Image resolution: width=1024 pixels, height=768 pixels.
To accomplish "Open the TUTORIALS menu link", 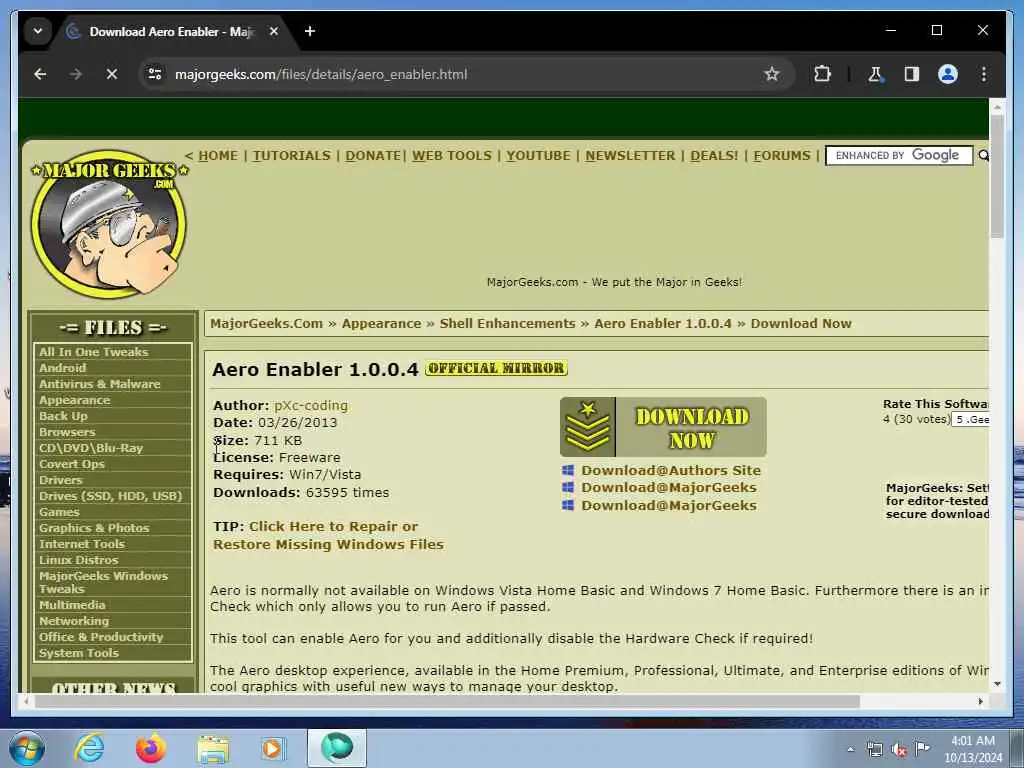I will 291,155.
